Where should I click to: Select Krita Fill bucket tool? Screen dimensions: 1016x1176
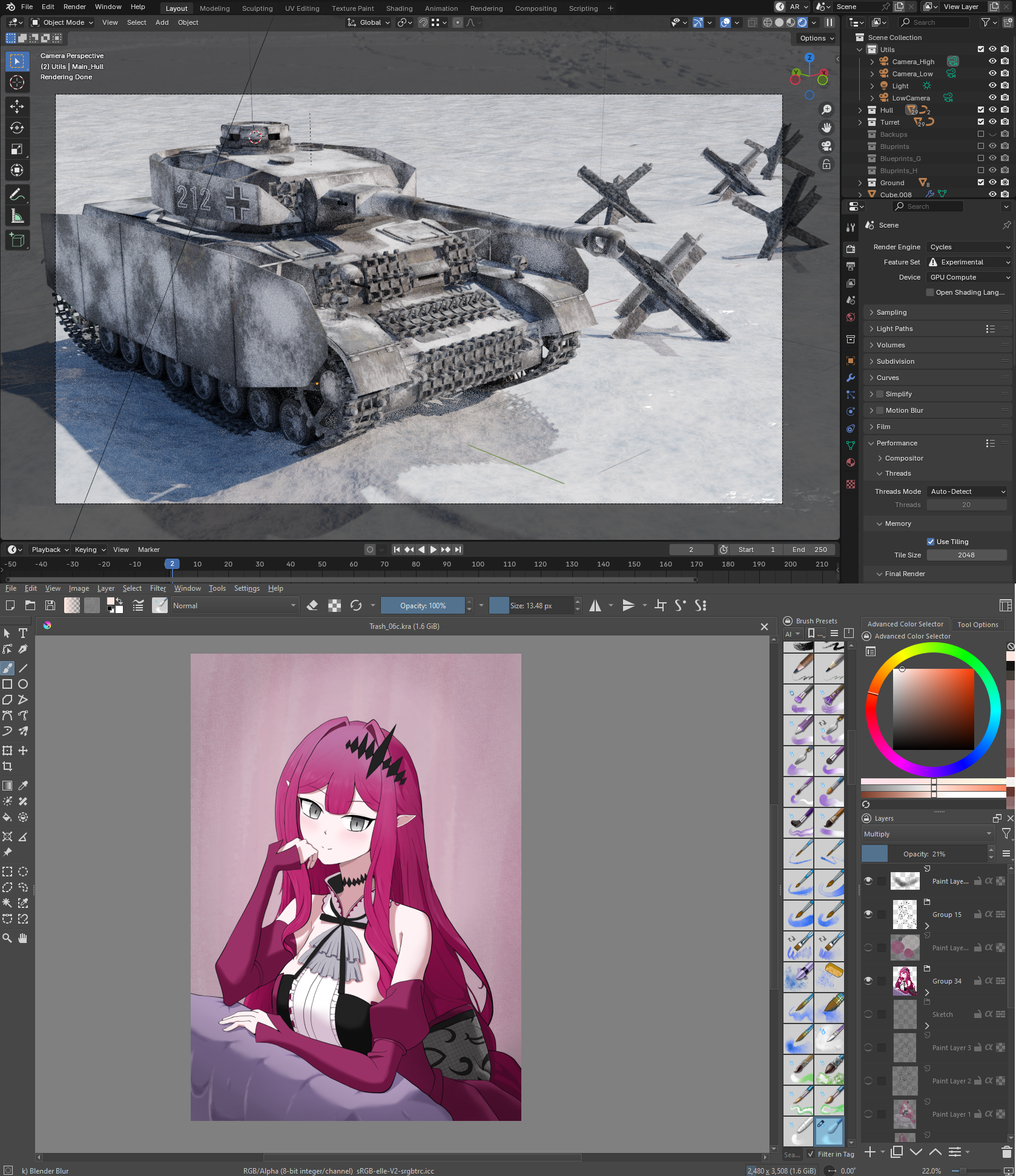7,817
